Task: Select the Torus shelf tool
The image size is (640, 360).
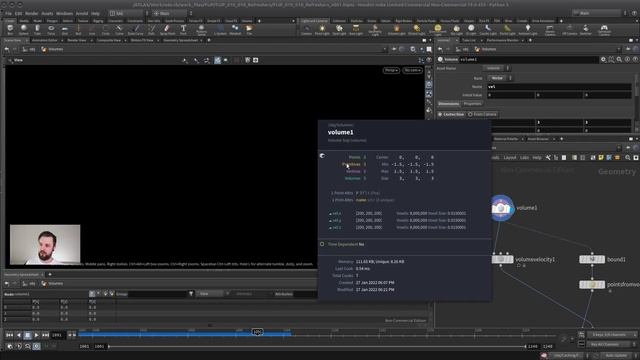Action: pos(51,29)
